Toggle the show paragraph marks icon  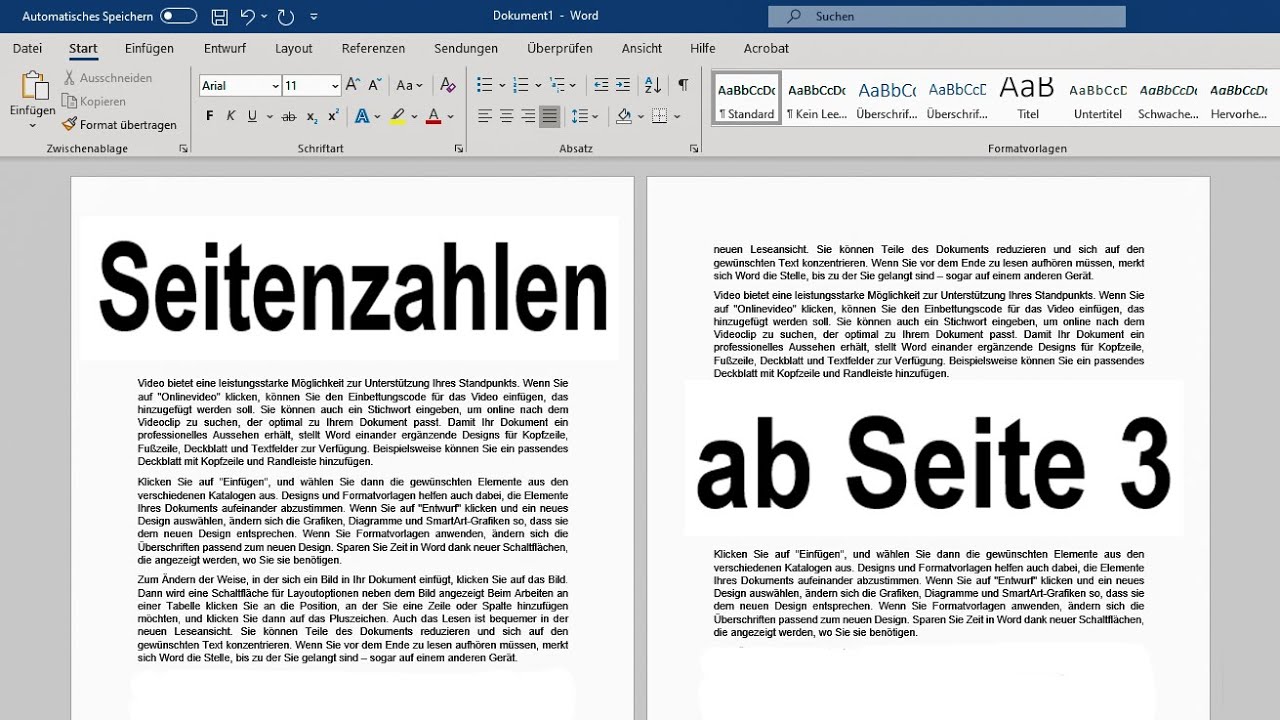(x=683, y=86)
